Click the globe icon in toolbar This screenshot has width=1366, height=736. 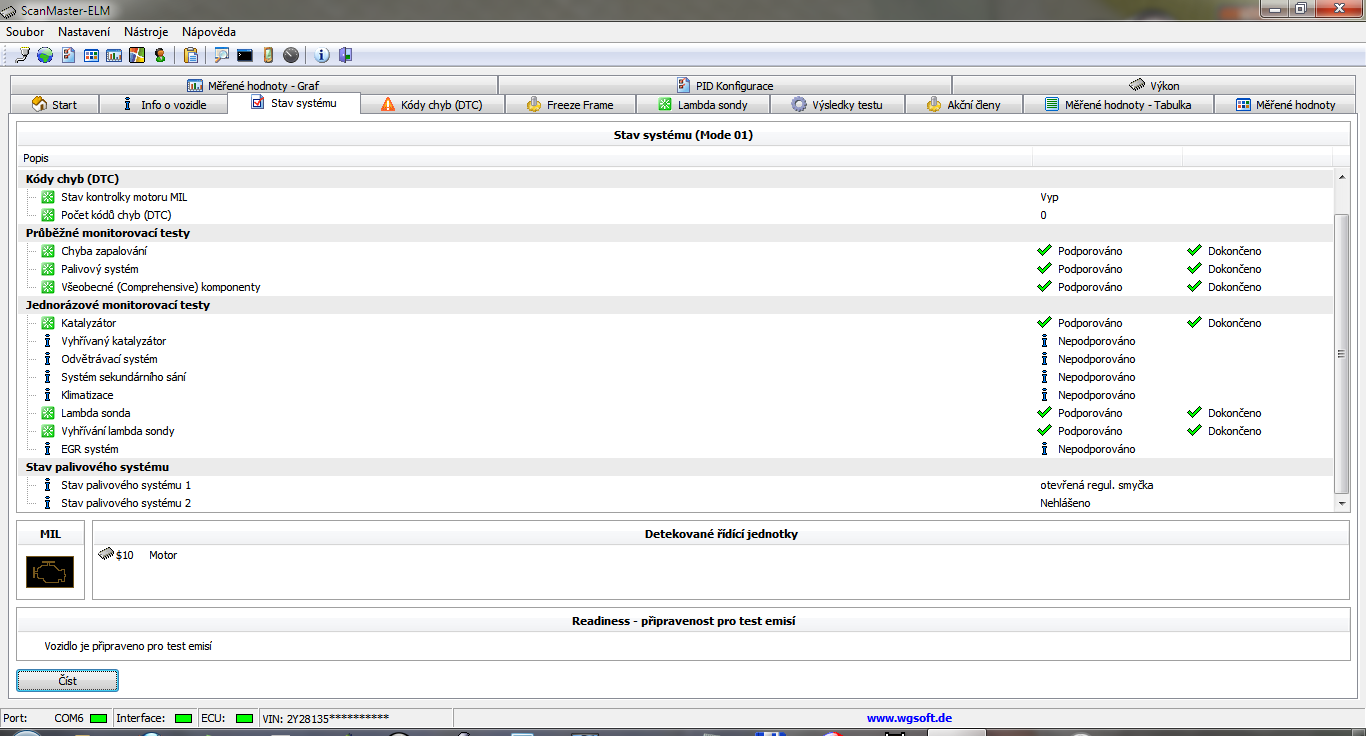tap(45, 56)
